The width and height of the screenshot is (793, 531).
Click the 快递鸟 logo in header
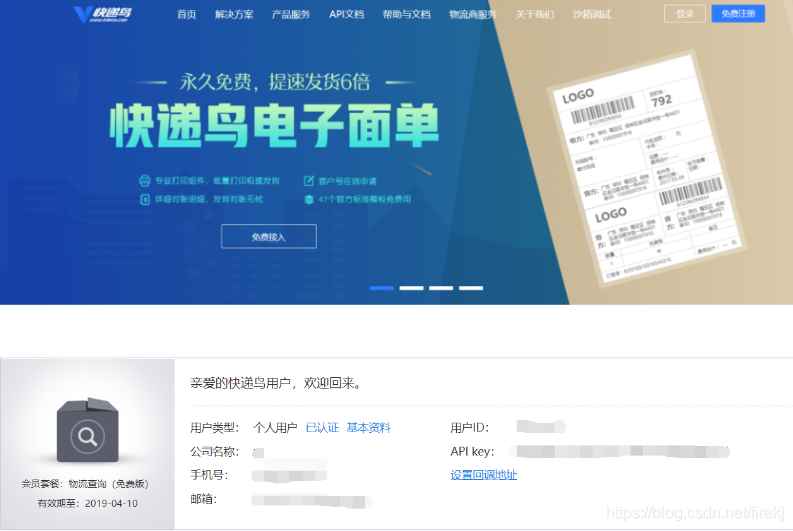point(103,14)
